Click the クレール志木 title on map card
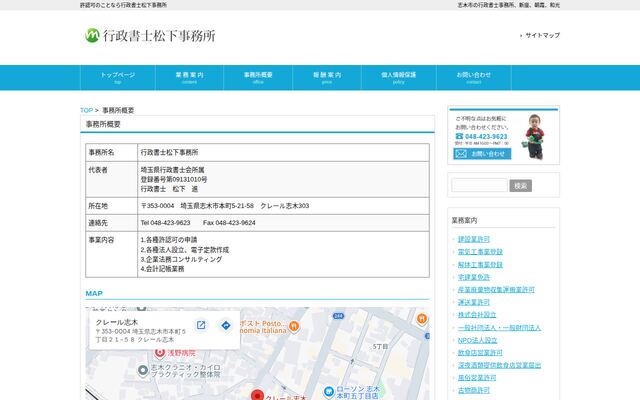Screen dimensions: 640x400 (117, 322)
